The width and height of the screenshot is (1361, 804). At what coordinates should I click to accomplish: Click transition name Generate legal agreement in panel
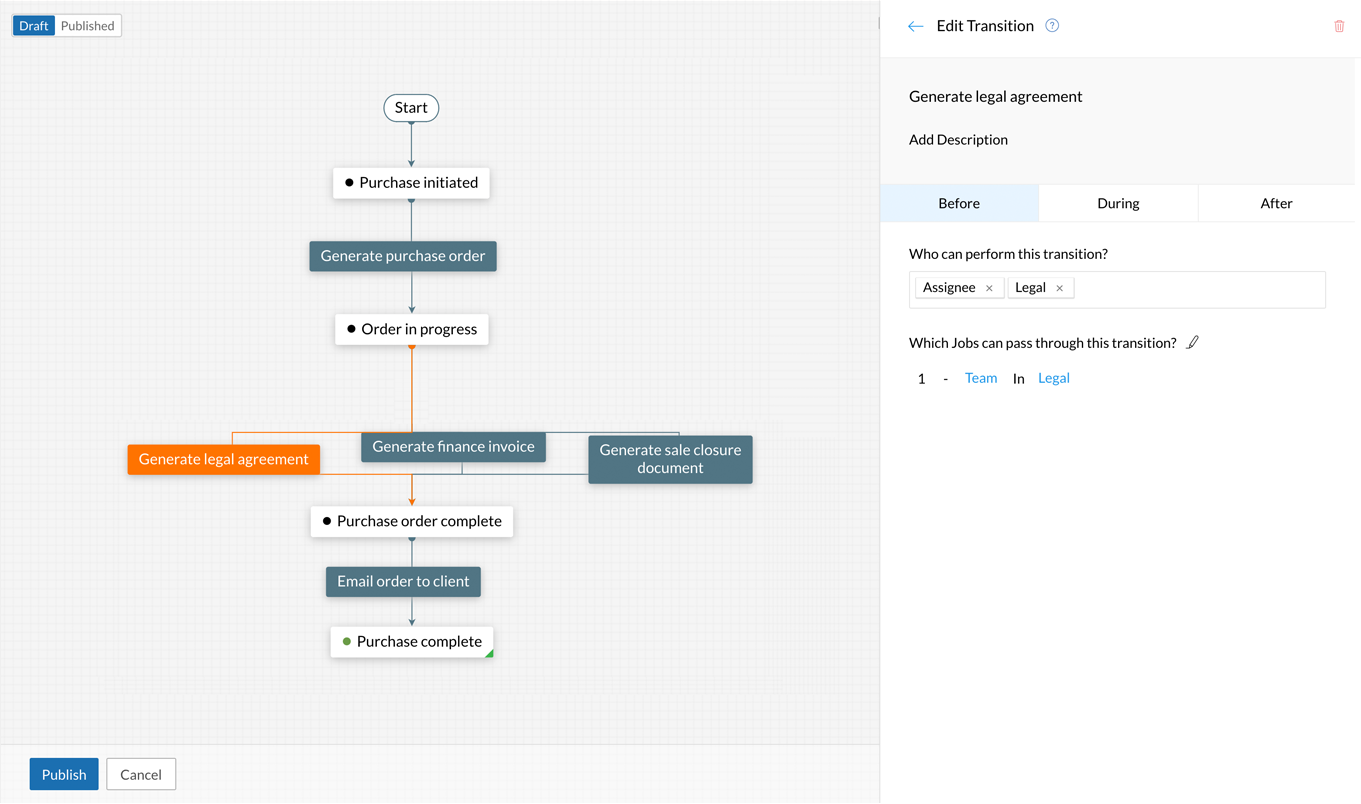coord(996,97)
